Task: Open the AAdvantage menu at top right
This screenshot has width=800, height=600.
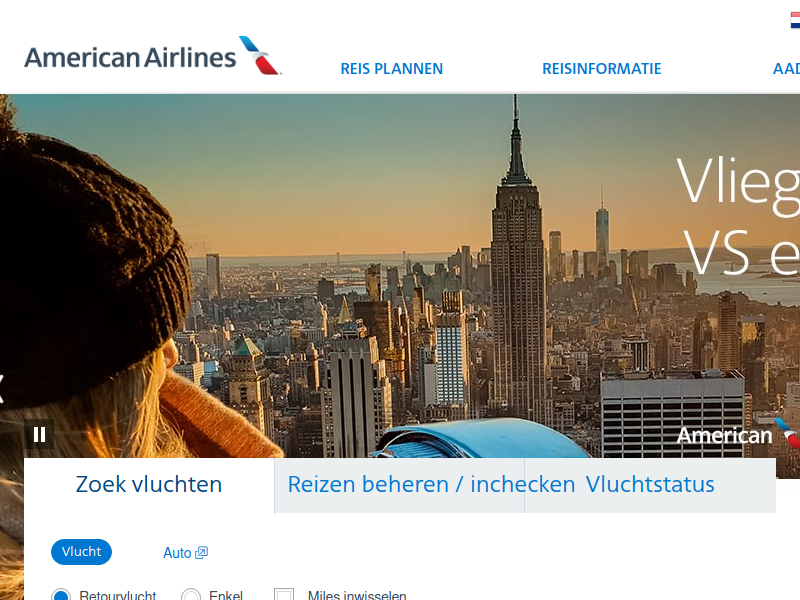Action: [x=786, y=69]
